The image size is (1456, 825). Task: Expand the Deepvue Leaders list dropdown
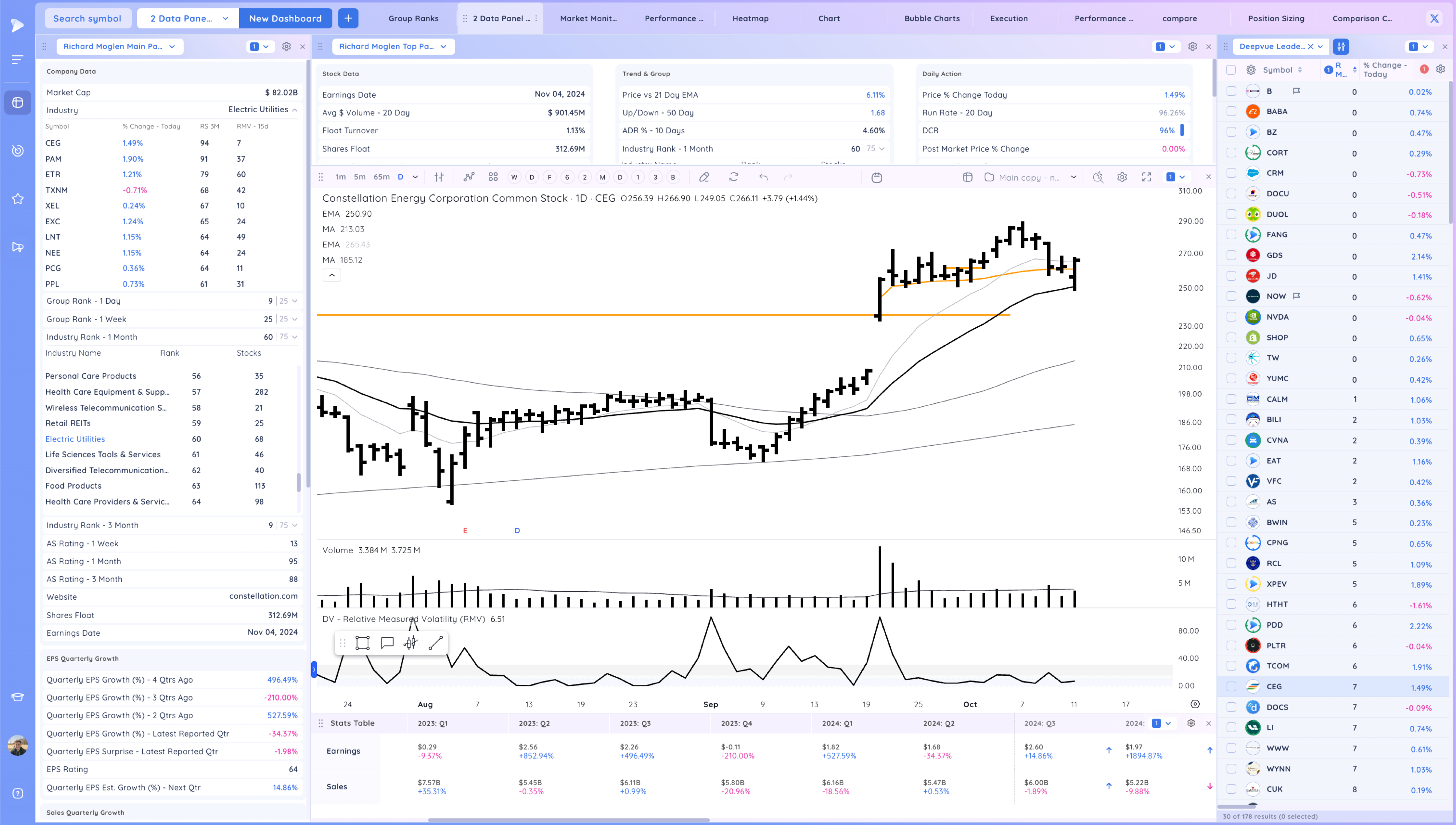tap(1320, 47)
